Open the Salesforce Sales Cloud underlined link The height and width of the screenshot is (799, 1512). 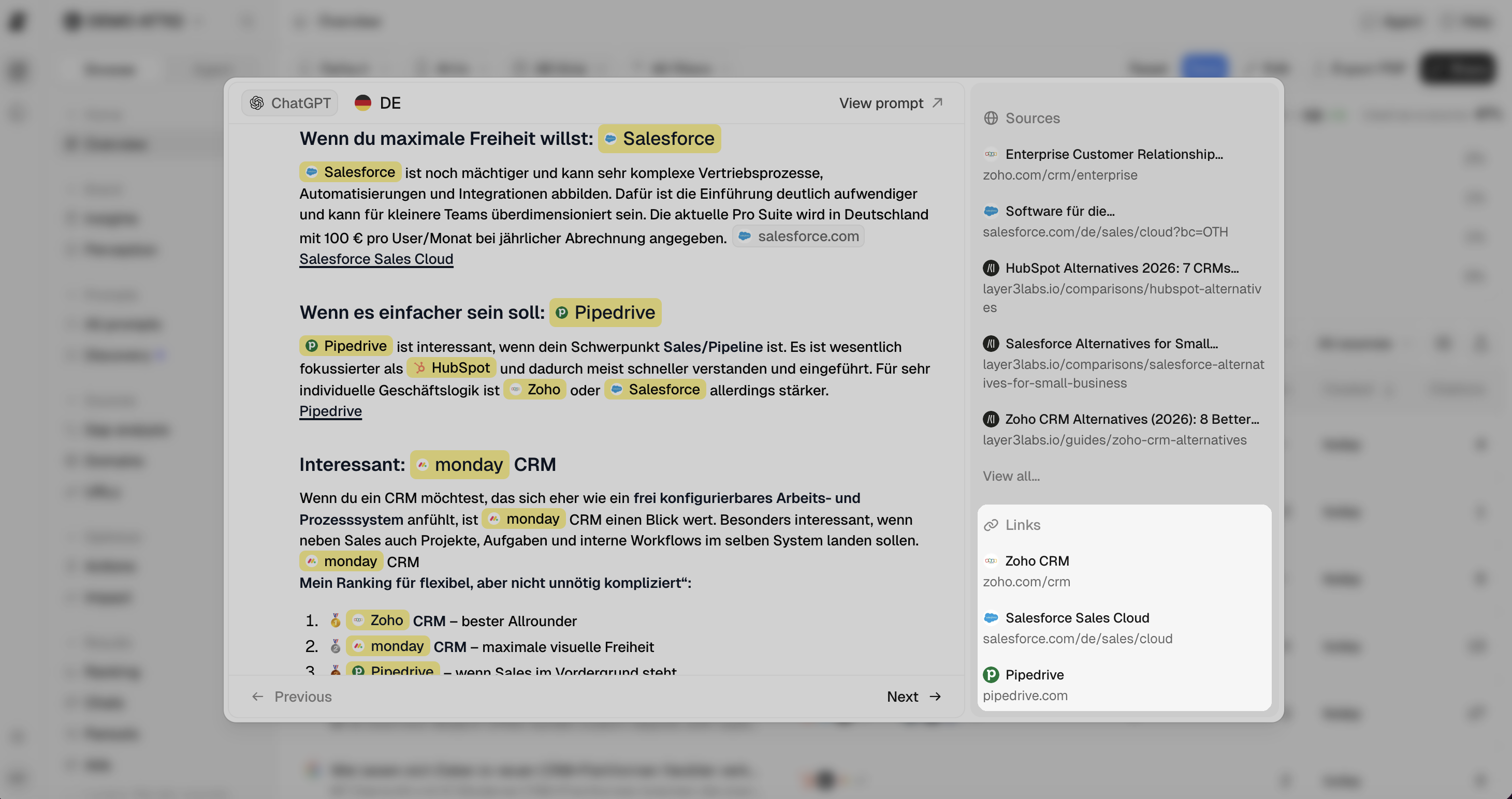coord(376,259)
